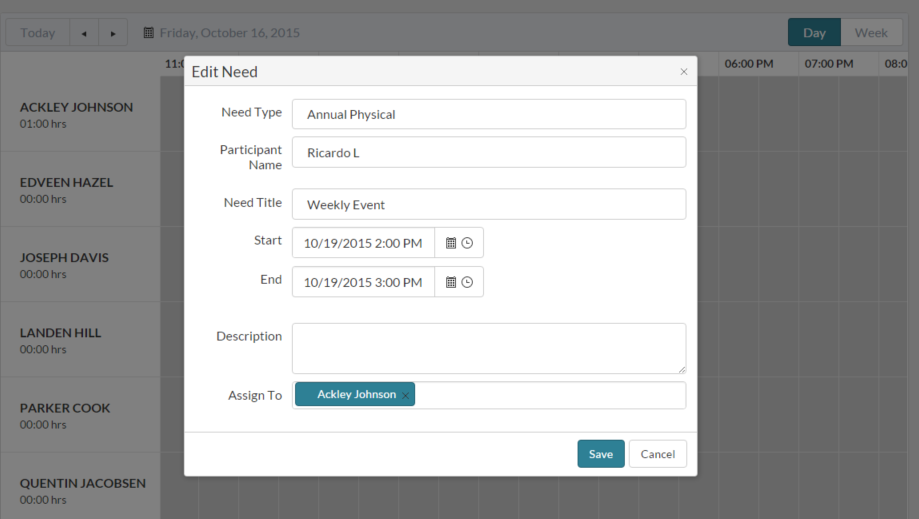Jump to Today in the scheduler

pyautogui.click(x=38, y=33)
